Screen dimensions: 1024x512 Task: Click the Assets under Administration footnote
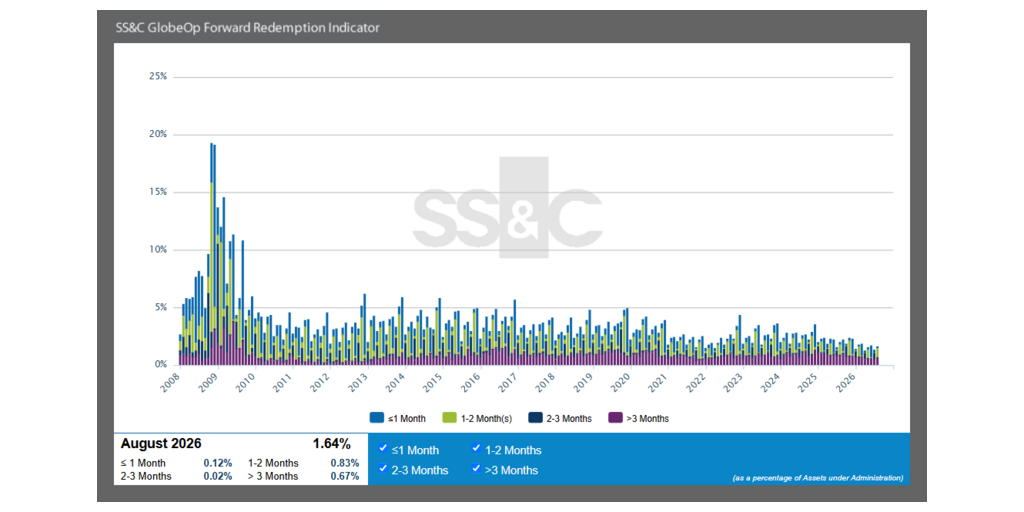click(818, 478)
